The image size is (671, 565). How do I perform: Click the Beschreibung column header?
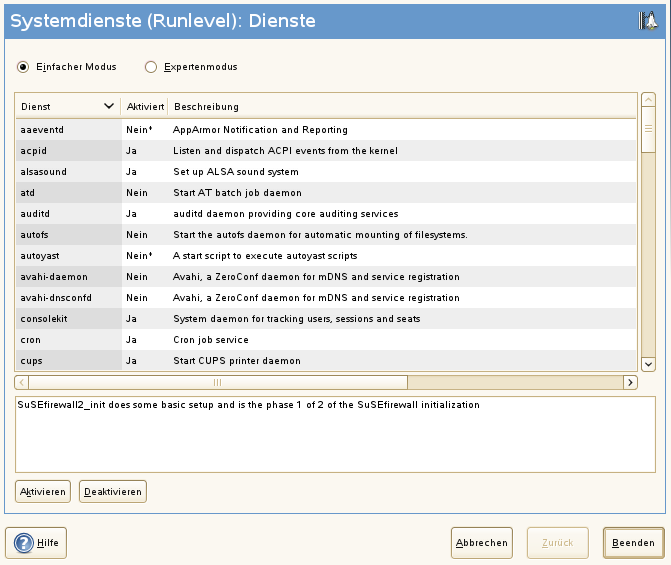point(206,106)
